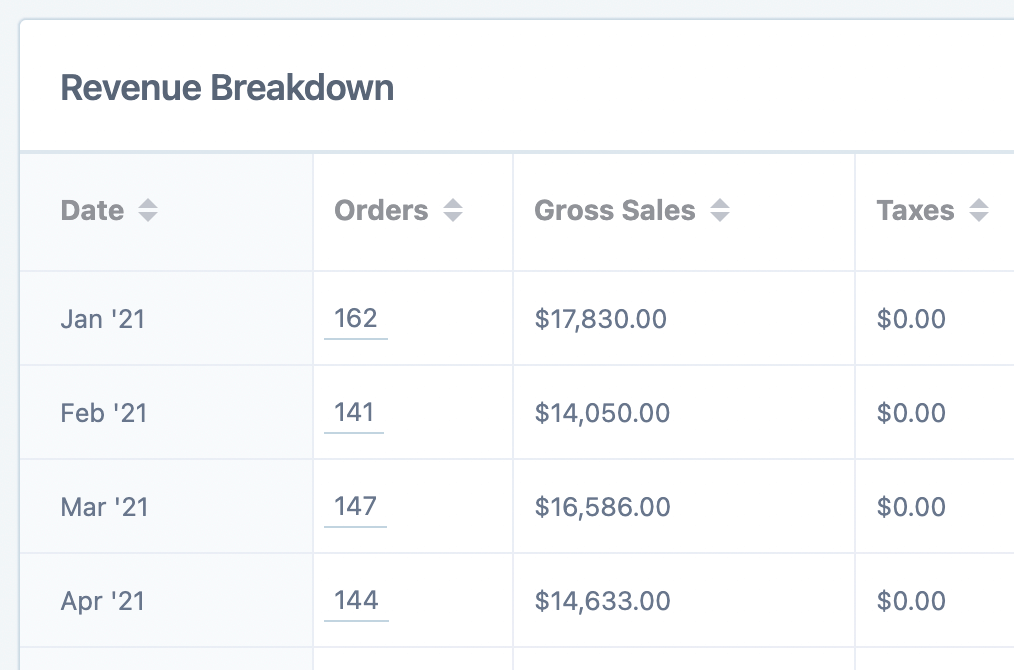Sort the Orders column ascending
This screenshot has height=670, width=1014.
click(x=453, y=204)
